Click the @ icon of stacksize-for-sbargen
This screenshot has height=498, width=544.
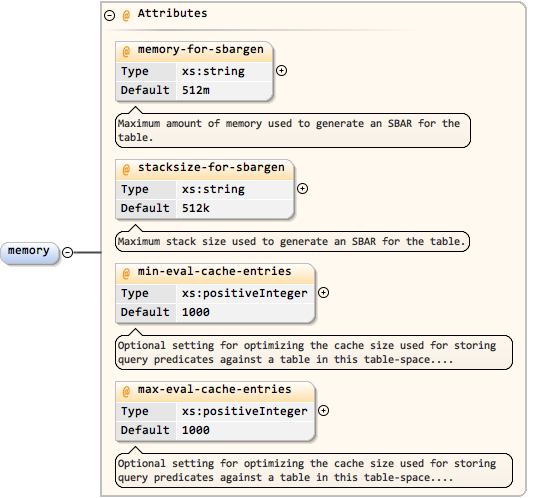[126, 169]
